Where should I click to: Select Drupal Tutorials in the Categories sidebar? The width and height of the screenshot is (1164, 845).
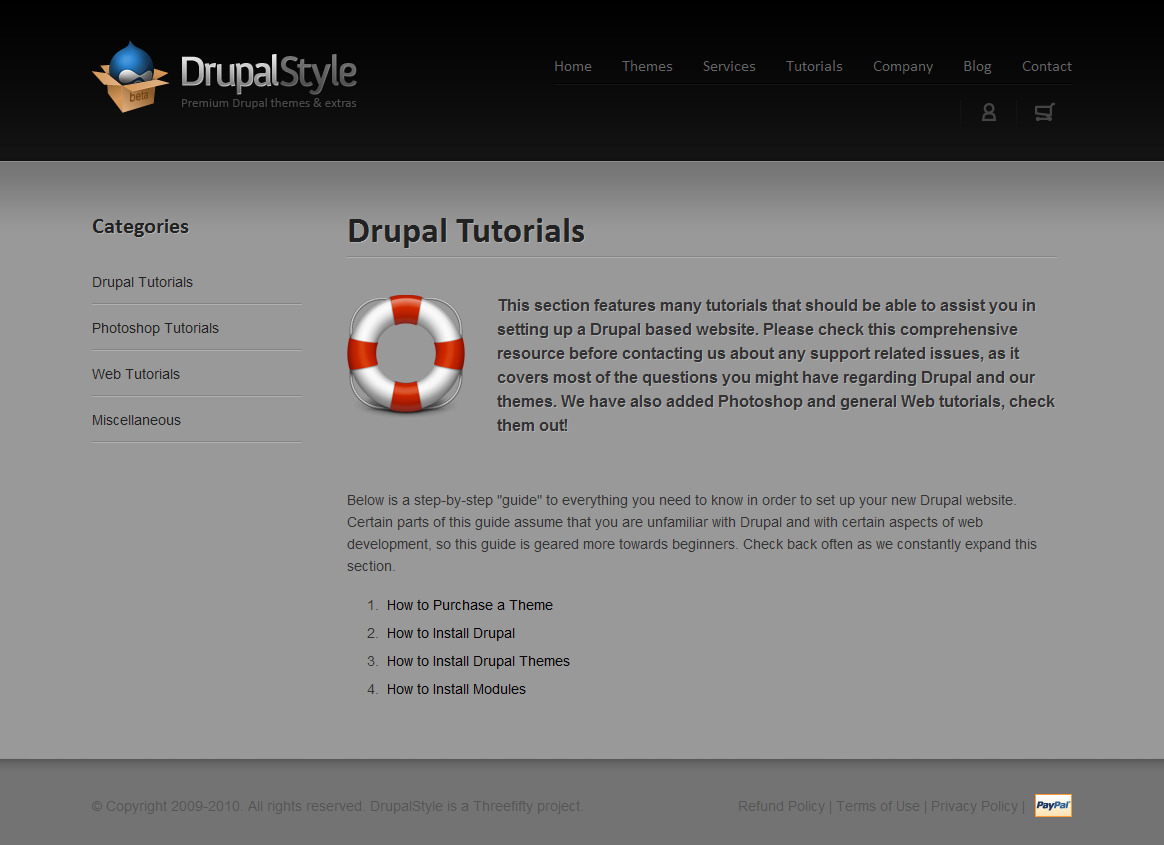(x=143, y=282)
